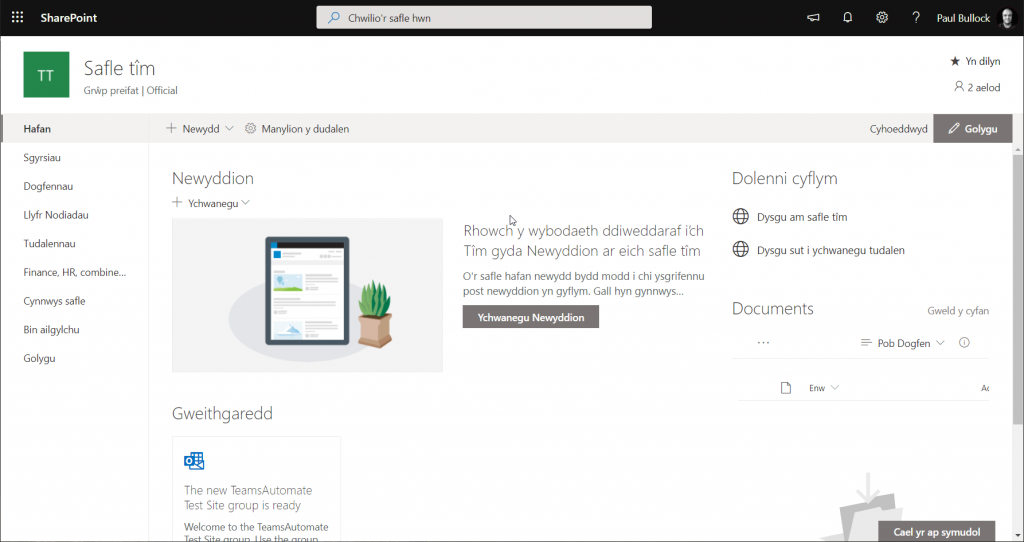The width and height of the screenshot is (1024, 542).
Task: Click the members person icon
Action: click(x=959, y=86)
